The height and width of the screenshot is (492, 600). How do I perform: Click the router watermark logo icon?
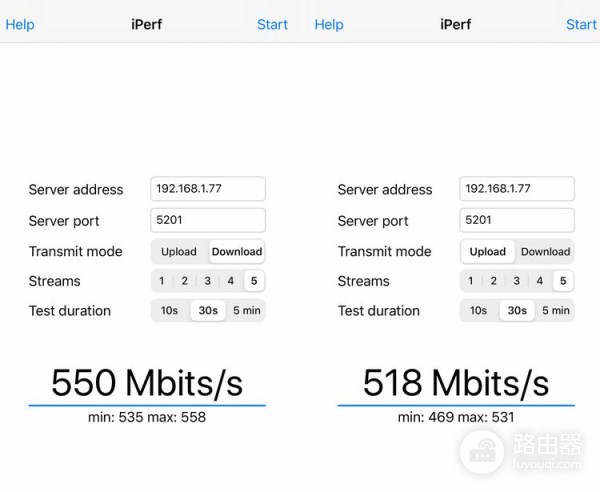[482, 452]
